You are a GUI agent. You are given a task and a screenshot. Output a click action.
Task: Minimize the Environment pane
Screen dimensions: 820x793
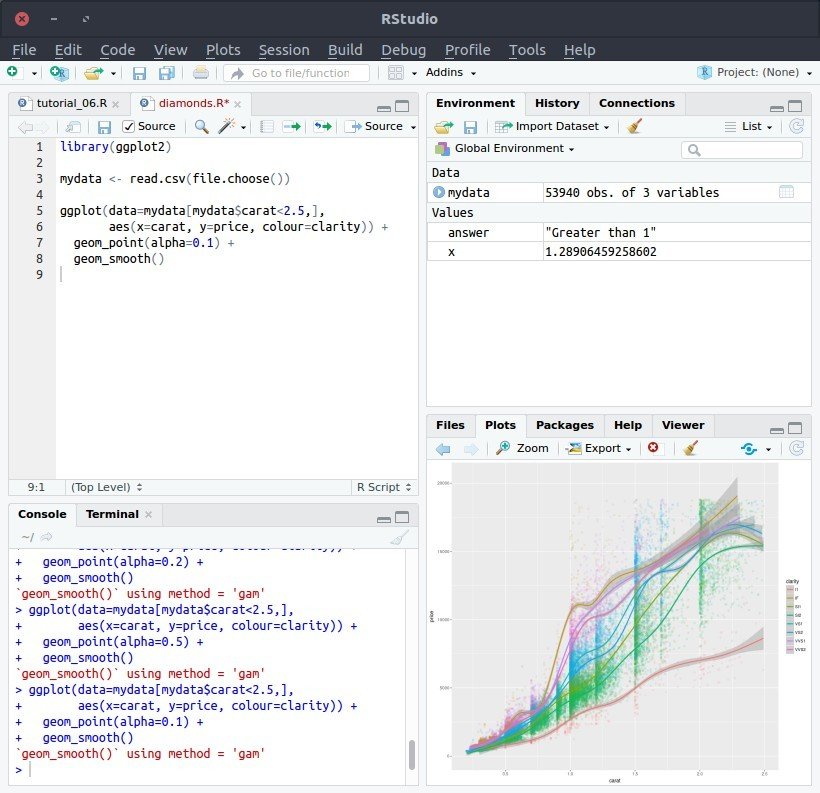point(777,108)
